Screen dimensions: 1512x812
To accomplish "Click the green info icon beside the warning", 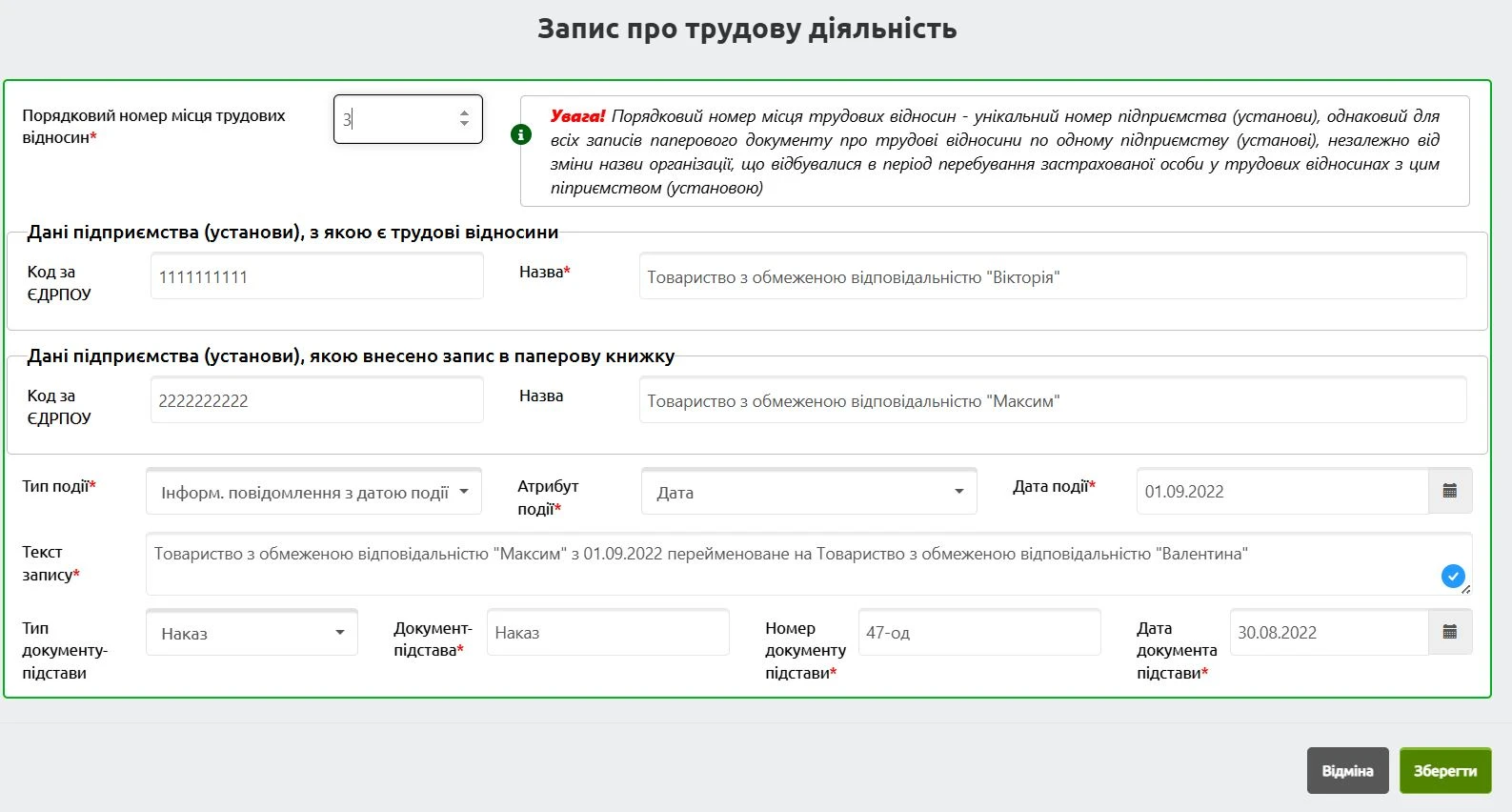I will 520,134.
